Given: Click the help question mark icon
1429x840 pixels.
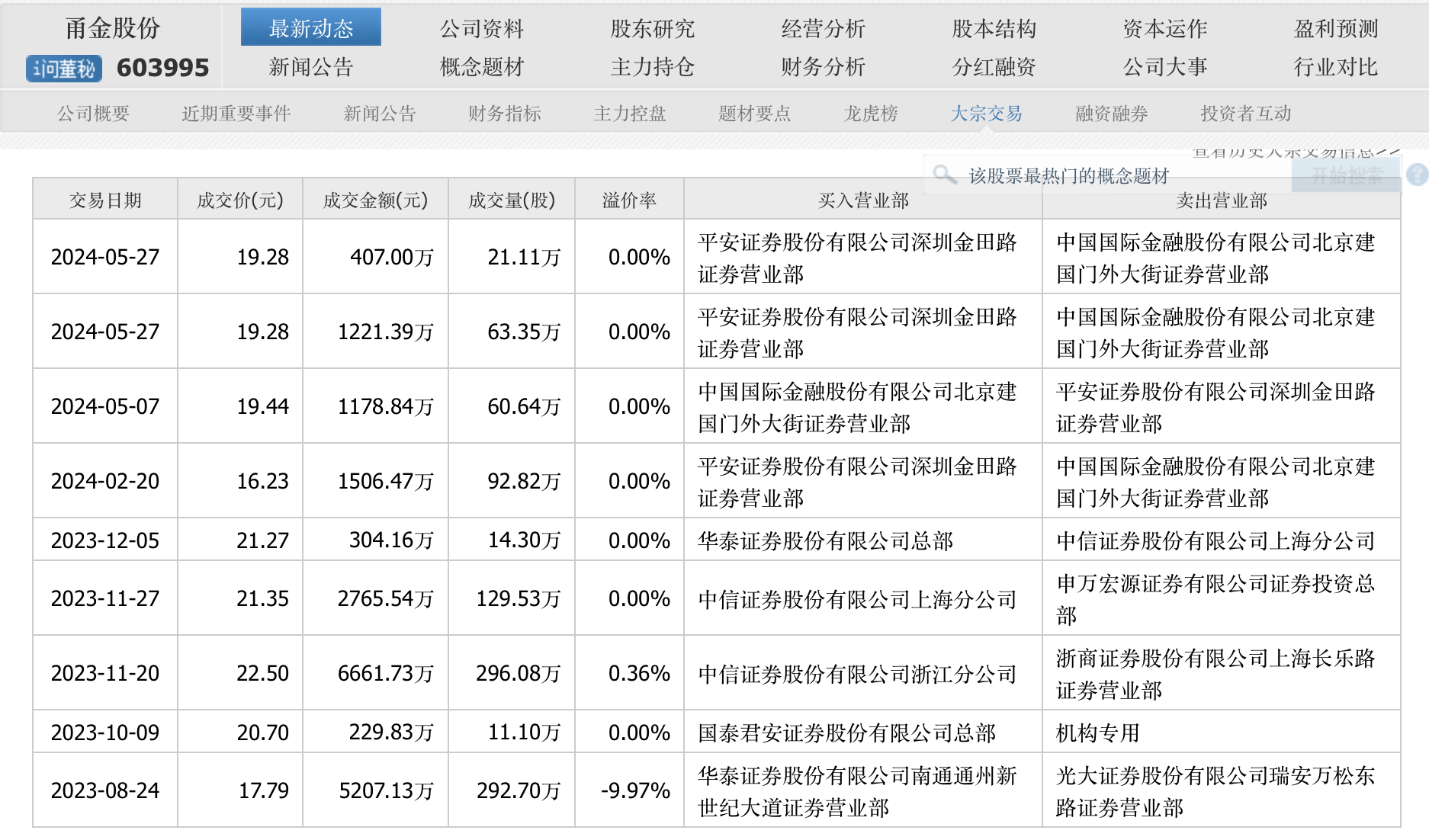Looking at the screenshot, I should click(1417, 175).
